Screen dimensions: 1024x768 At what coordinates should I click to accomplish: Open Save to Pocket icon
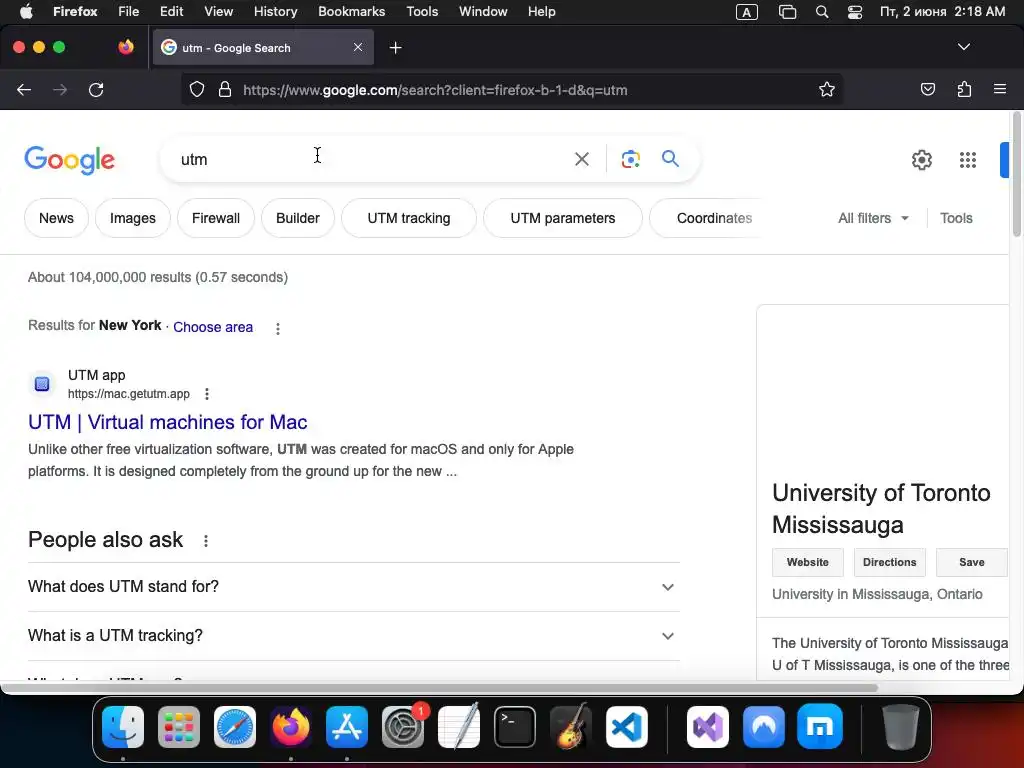pos(927,89)
